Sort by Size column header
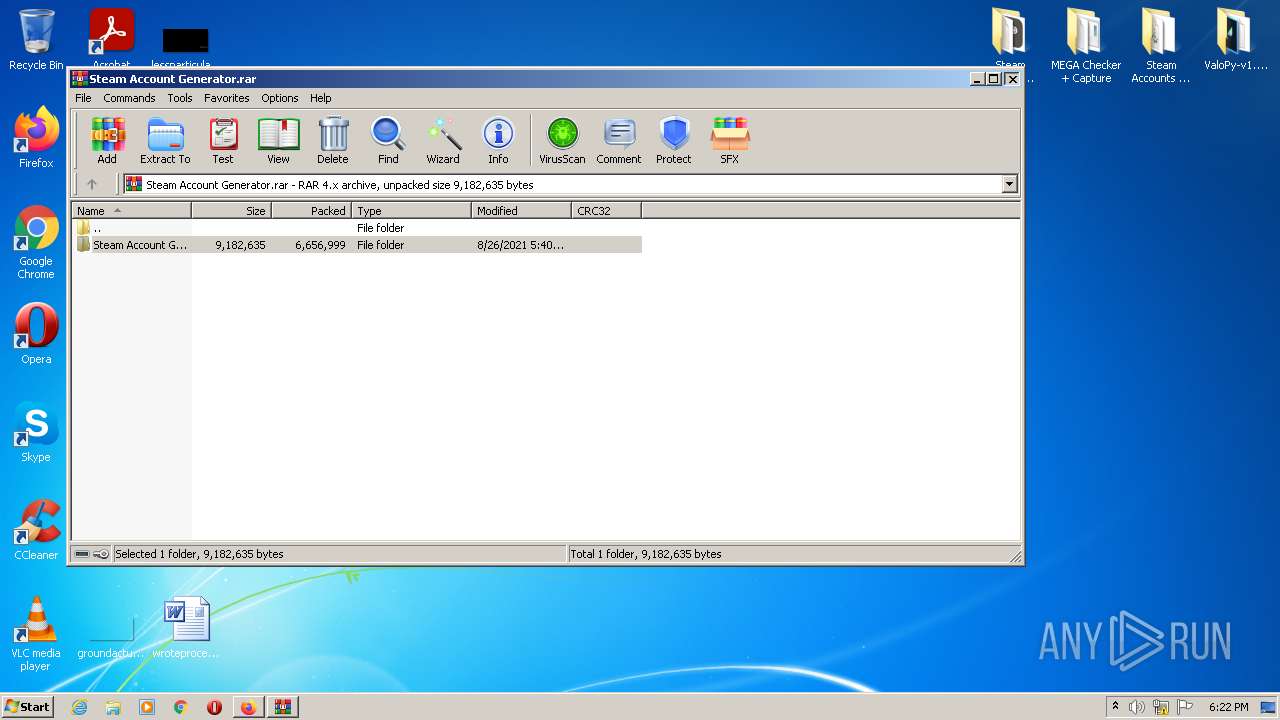This screenshot has height=720, width=1280. pyautogui.click(x=231, y=210)
